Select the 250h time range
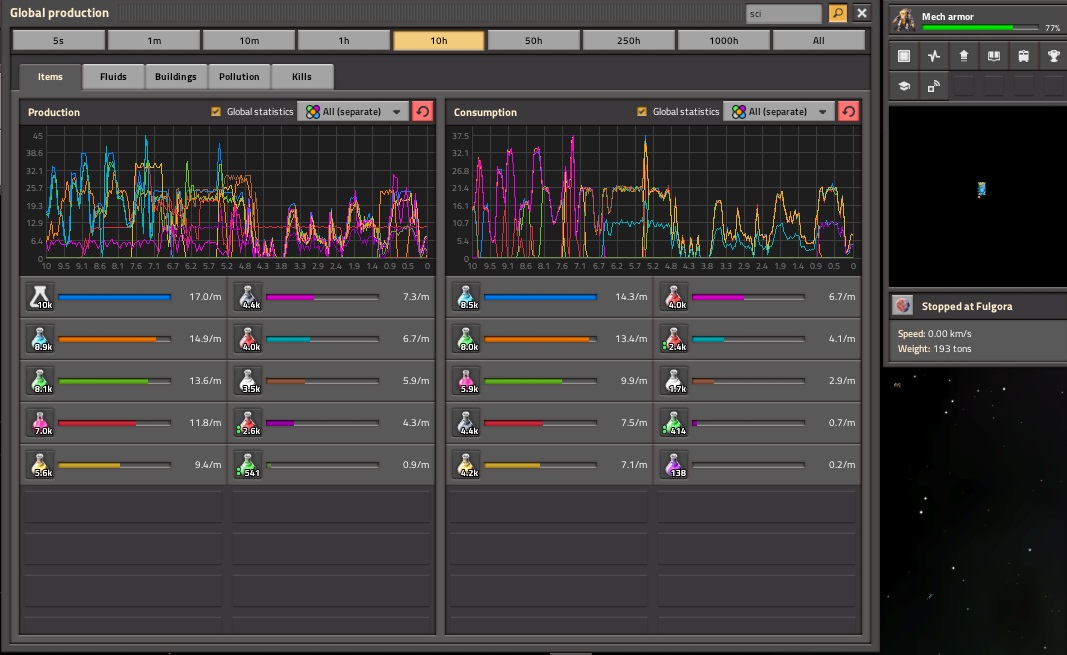 629,41
